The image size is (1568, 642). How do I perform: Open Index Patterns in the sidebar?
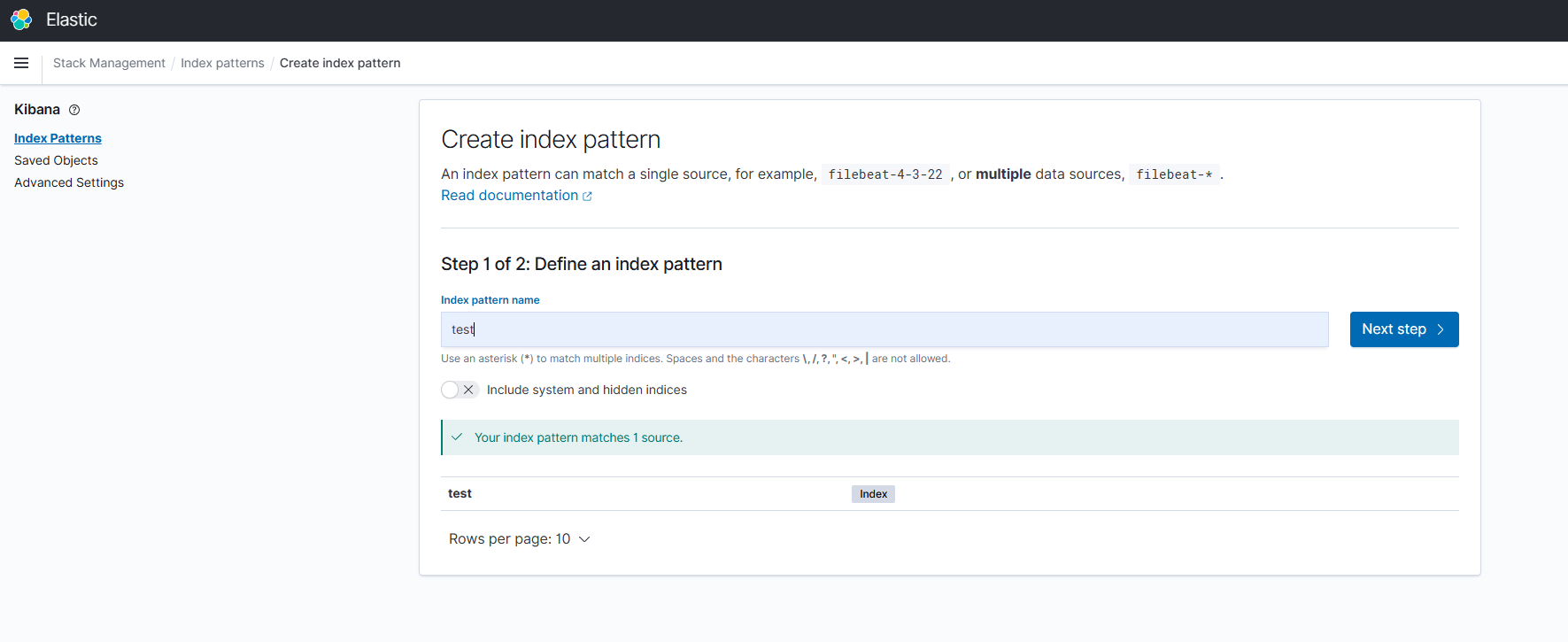(58, 138)
